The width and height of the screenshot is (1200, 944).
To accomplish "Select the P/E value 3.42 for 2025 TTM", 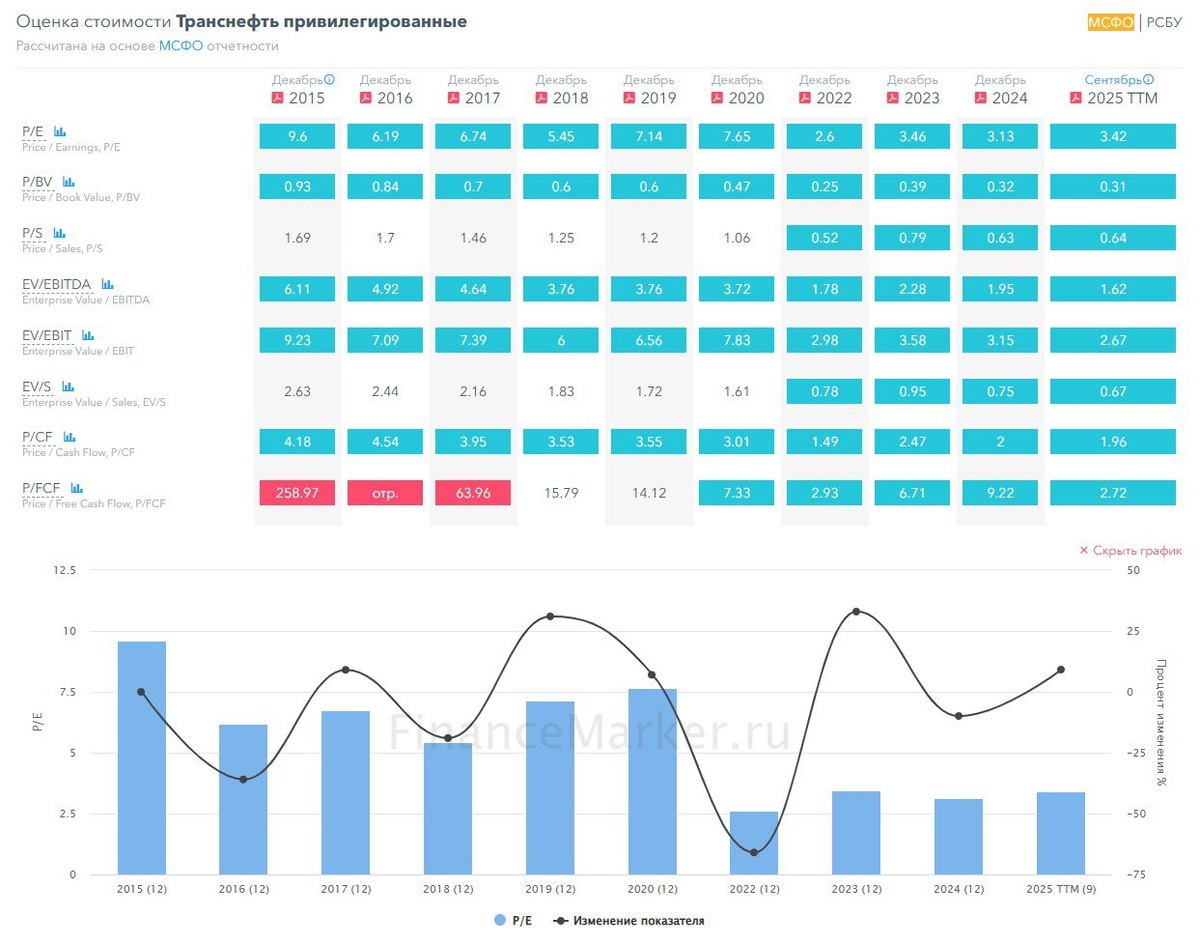I will click(1113, 136).
